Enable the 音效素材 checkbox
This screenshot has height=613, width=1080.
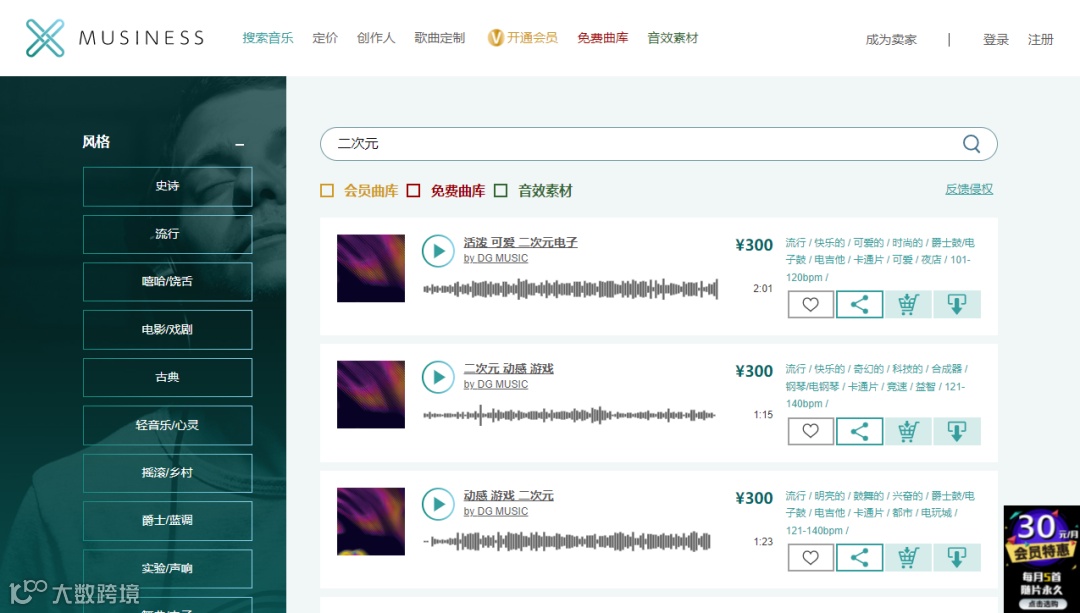point(501,191)
